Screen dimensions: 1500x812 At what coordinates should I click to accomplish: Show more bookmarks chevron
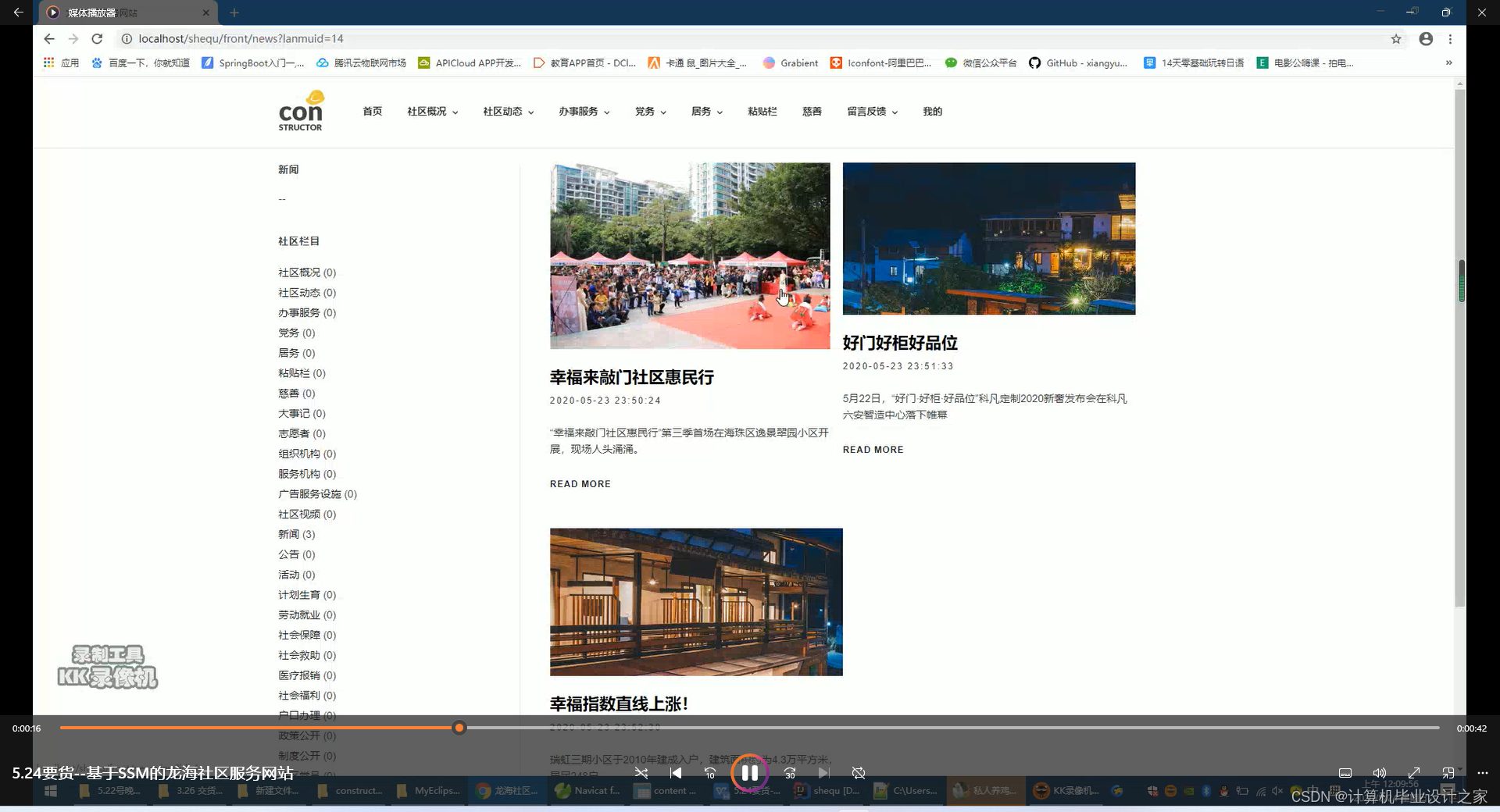coord(1449,62)
